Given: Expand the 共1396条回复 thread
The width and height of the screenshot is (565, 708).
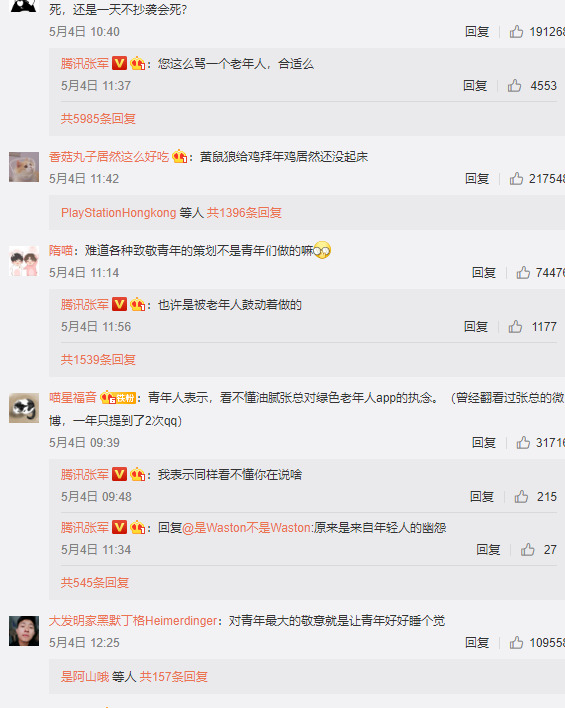Looking at the screenshot, I should pos(244,213).
